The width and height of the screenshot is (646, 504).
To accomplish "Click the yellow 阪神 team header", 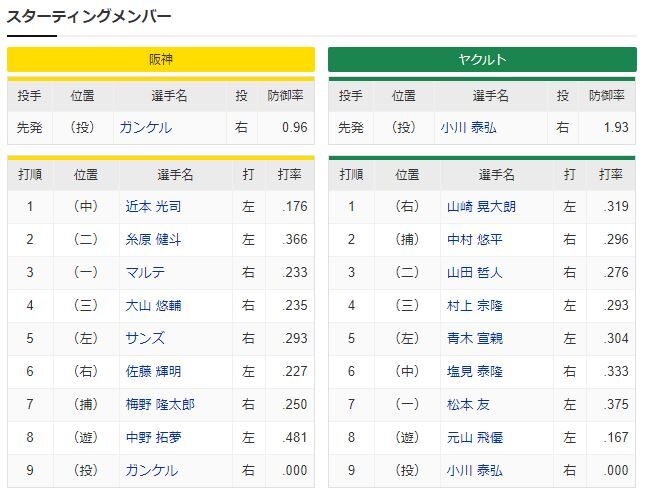I will click(161, 59).
